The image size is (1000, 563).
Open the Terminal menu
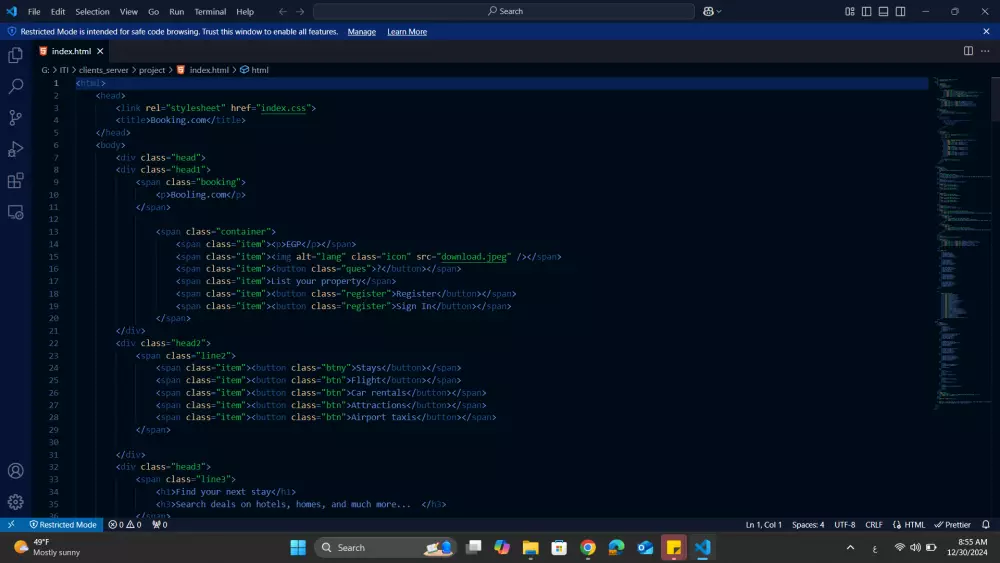[210, 11]
